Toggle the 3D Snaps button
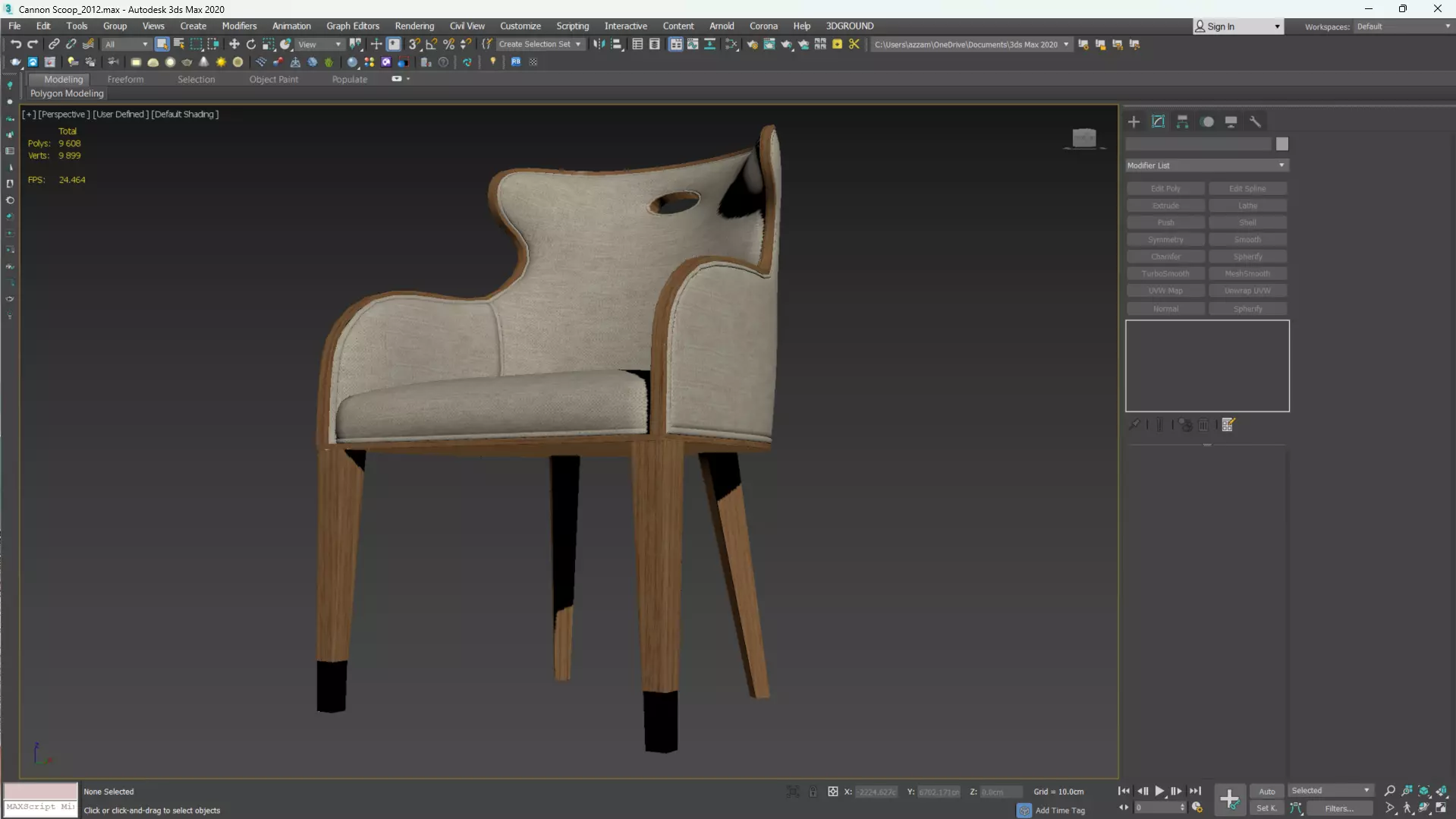 (x=414, y=44)
